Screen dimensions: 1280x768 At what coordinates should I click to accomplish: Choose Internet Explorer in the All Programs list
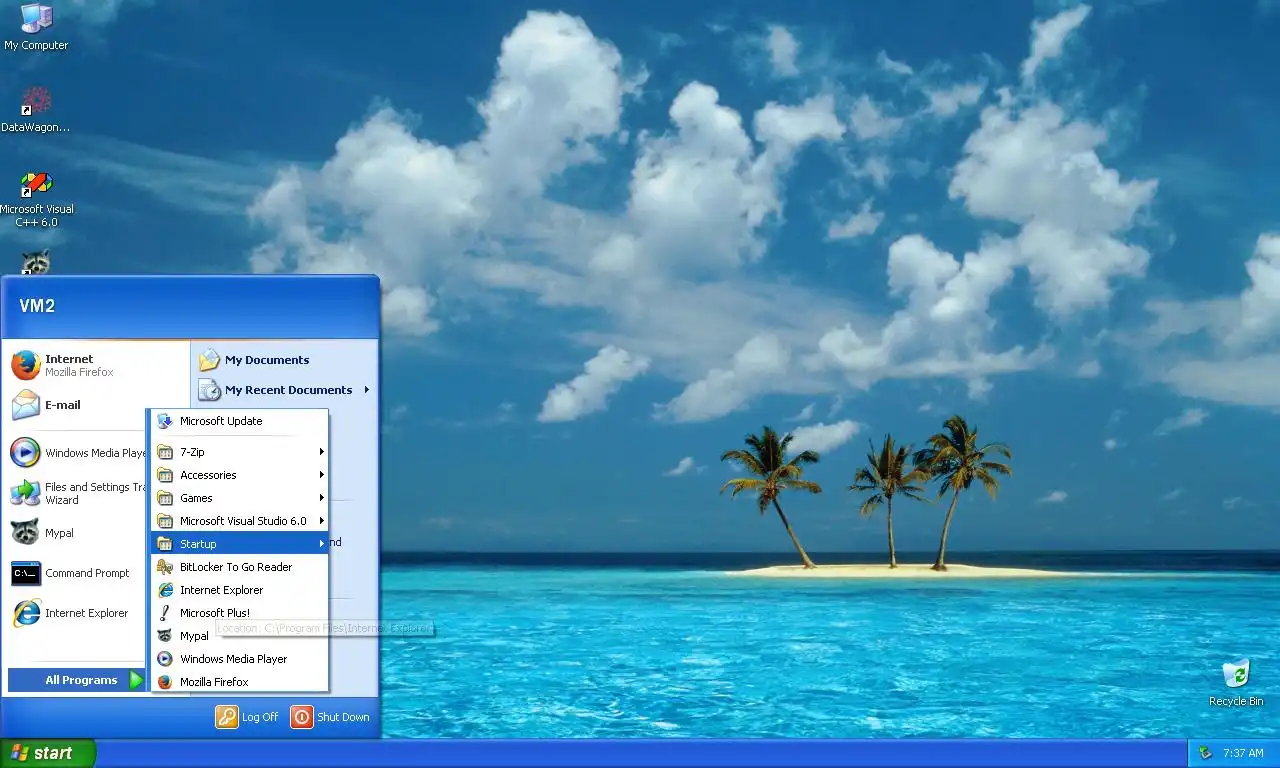(239, 590)
